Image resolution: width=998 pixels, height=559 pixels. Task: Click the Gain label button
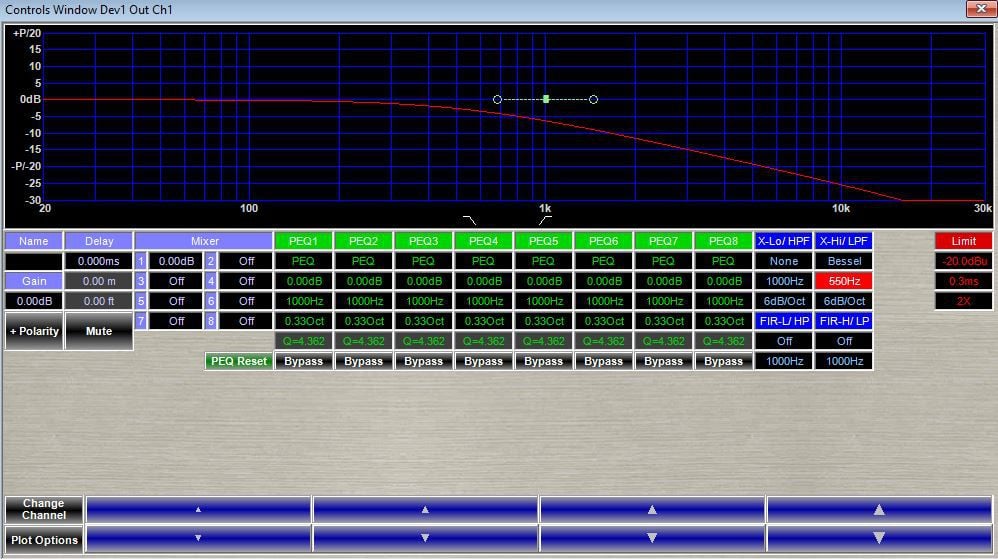pyautogui.click(x=34, y=281)
